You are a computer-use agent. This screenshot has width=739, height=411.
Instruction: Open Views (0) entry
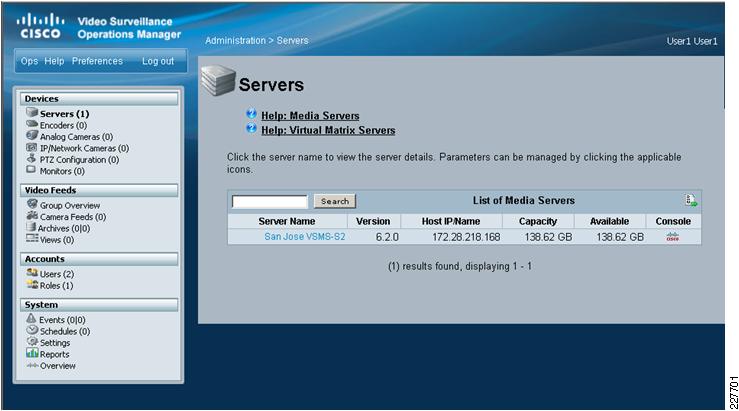pyautogui.click(x=57, y=239)
